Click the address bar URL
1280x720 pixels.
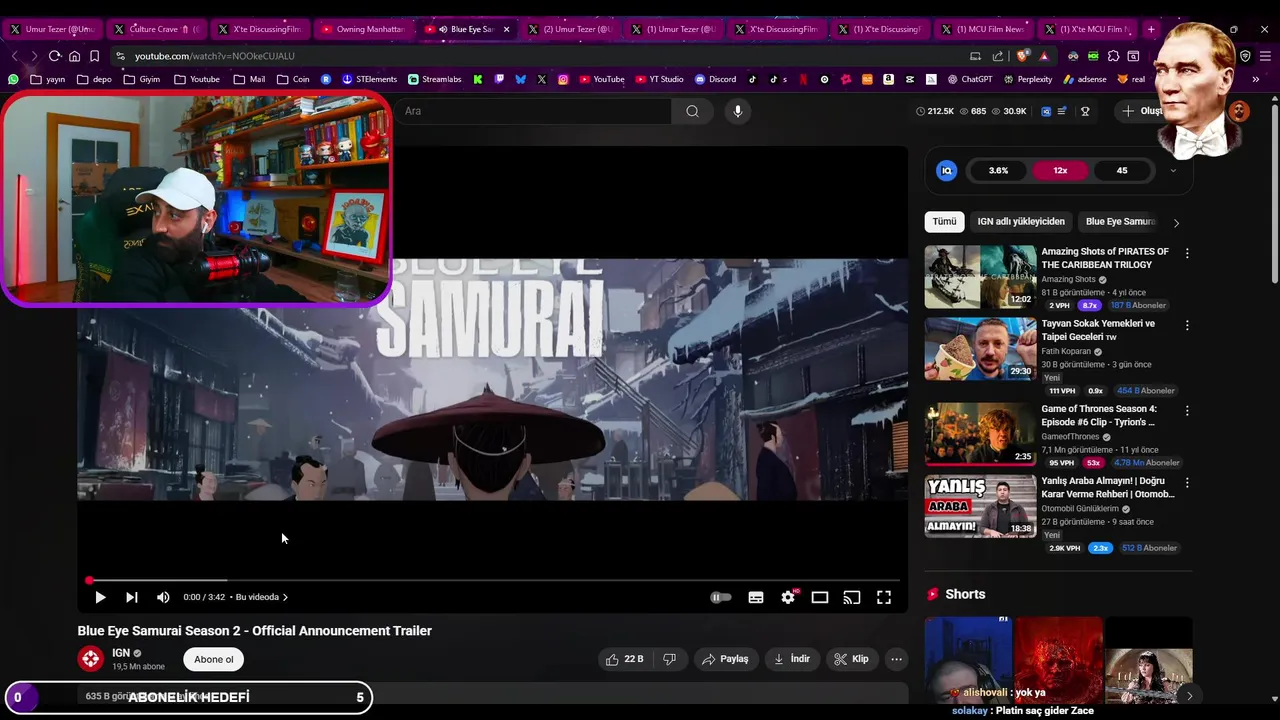215,56
